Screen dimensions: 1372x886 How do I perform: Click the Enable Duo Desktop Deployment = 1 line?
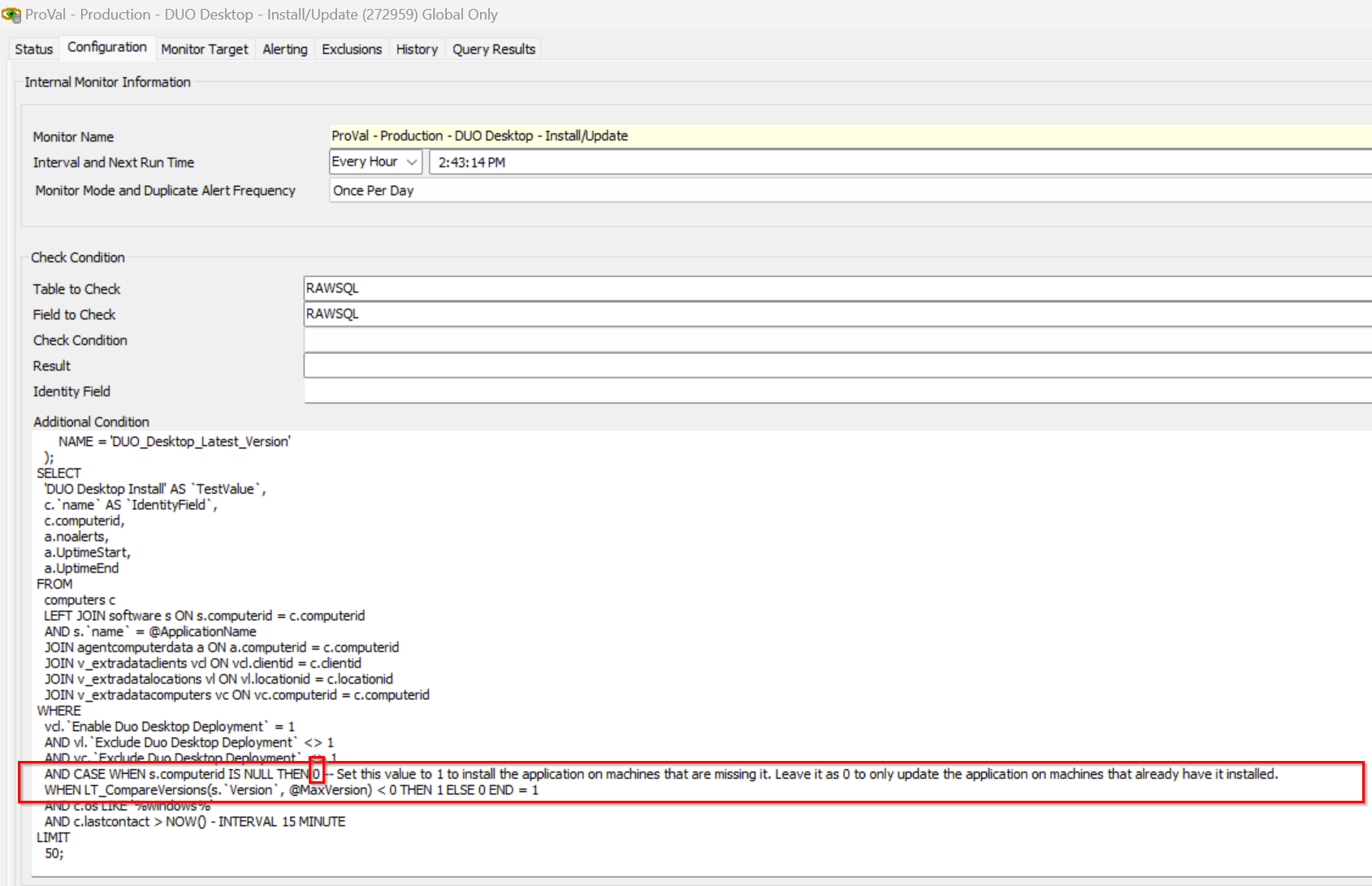[169, 726]
